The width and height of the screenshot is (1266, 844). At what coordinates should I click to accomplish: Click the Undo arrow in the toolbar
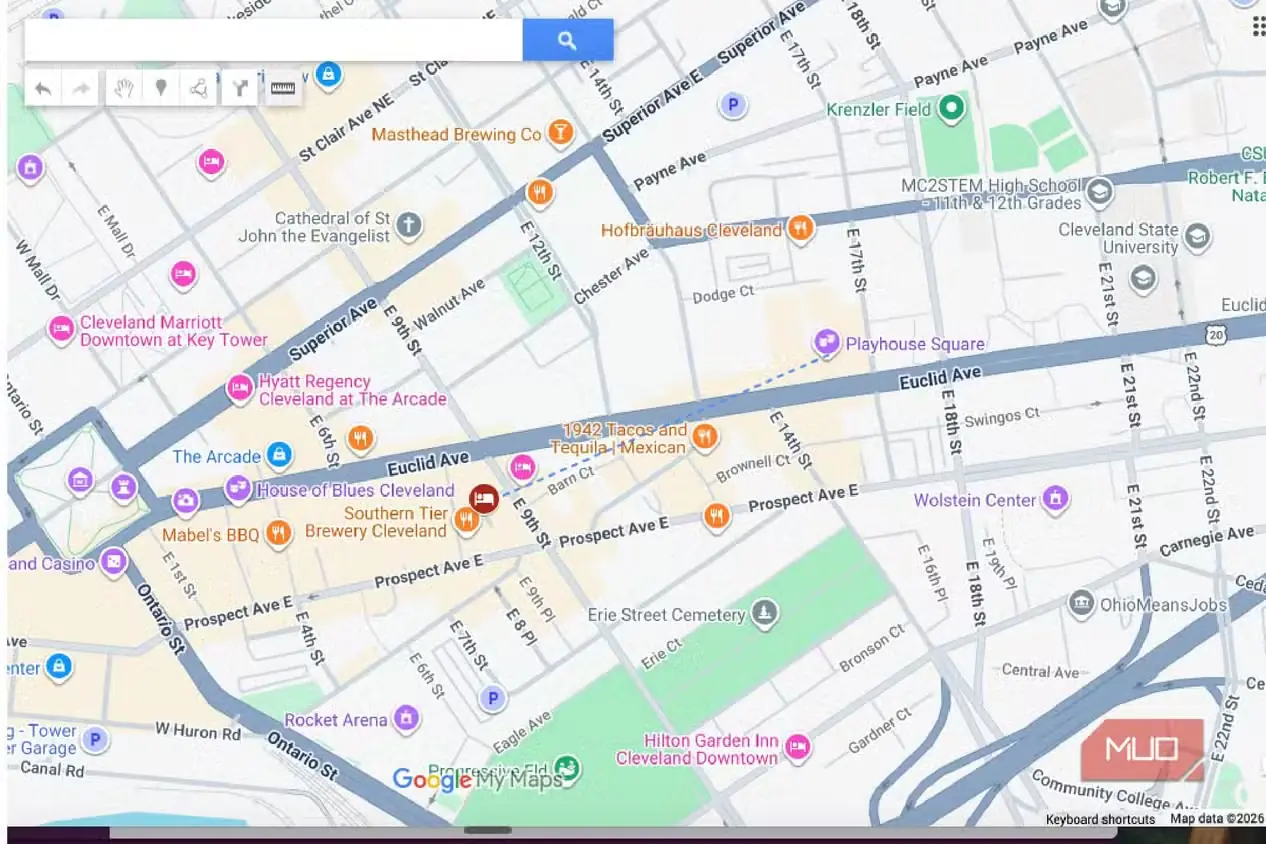43,88
